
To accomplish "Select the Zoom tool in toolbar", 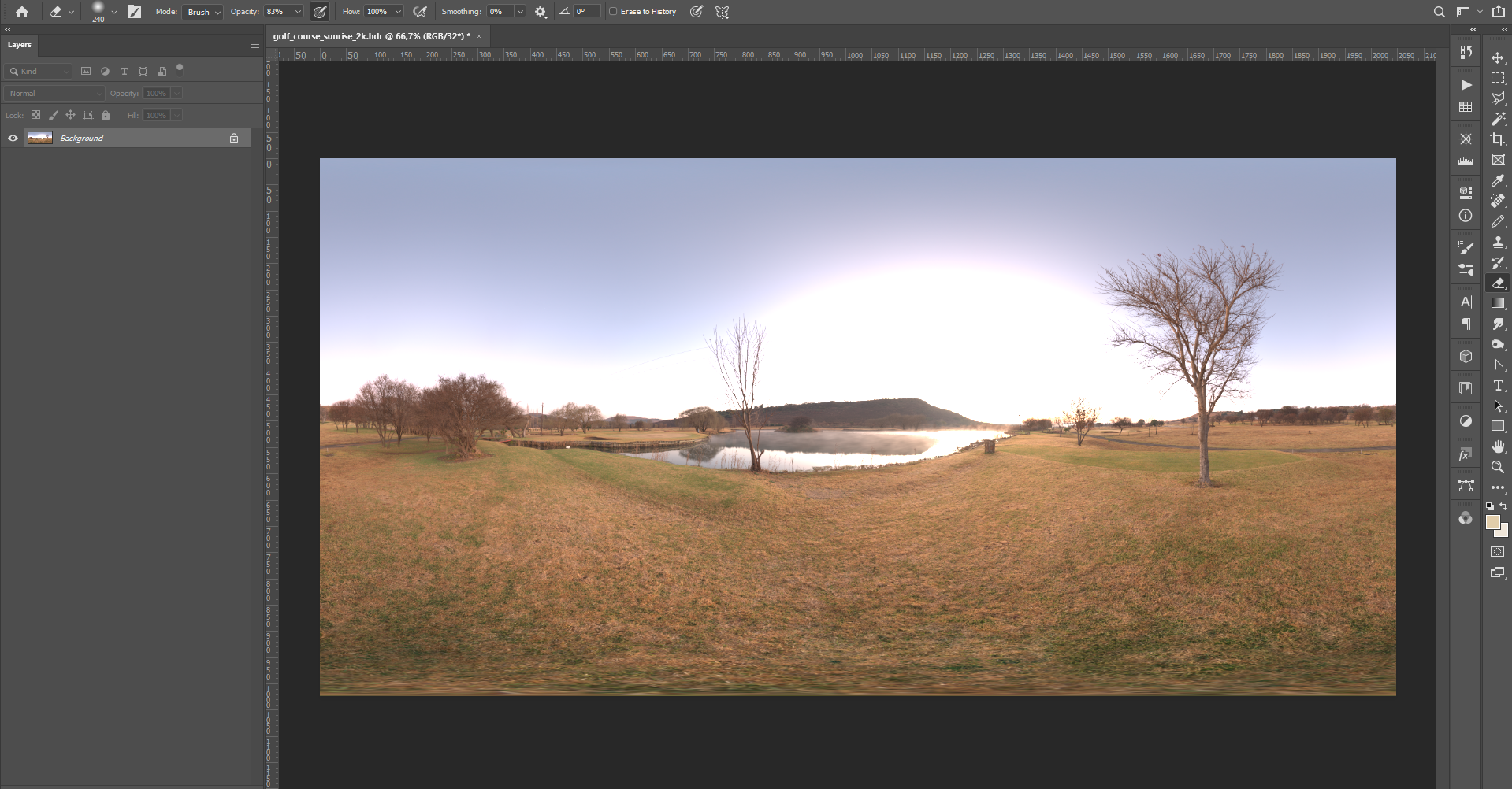I will (1498, 467).
